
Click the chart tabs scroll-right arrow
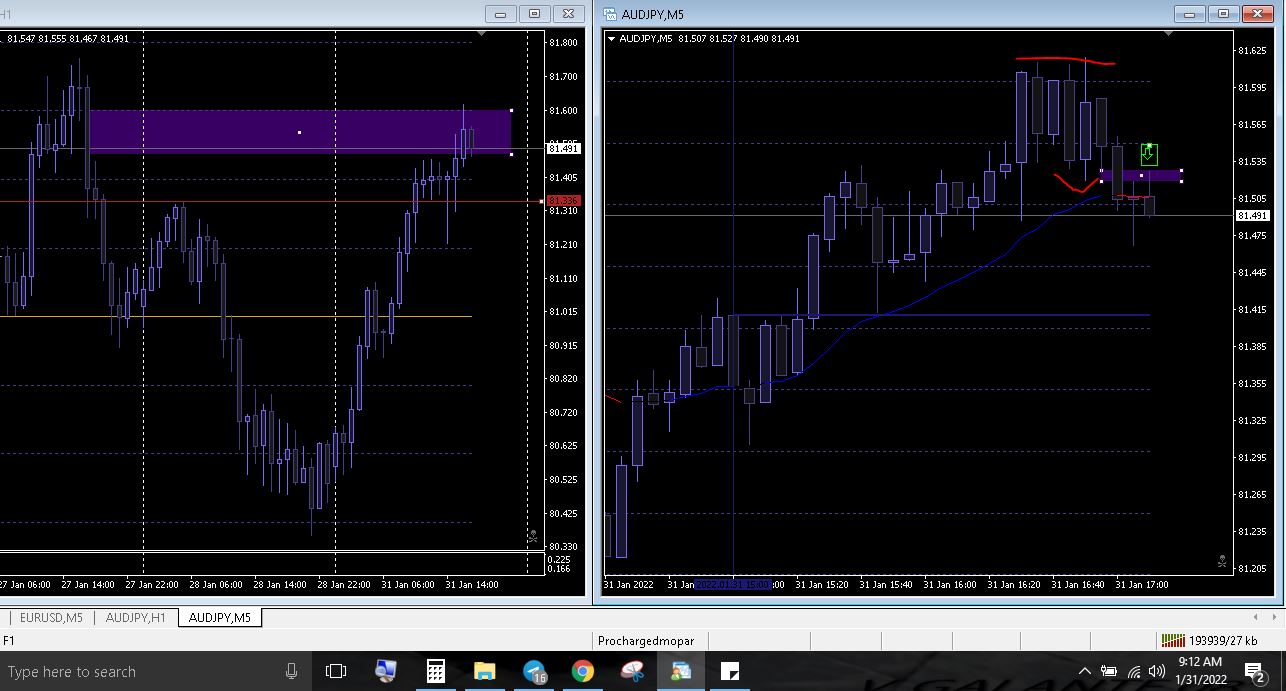pos(1274,617)
